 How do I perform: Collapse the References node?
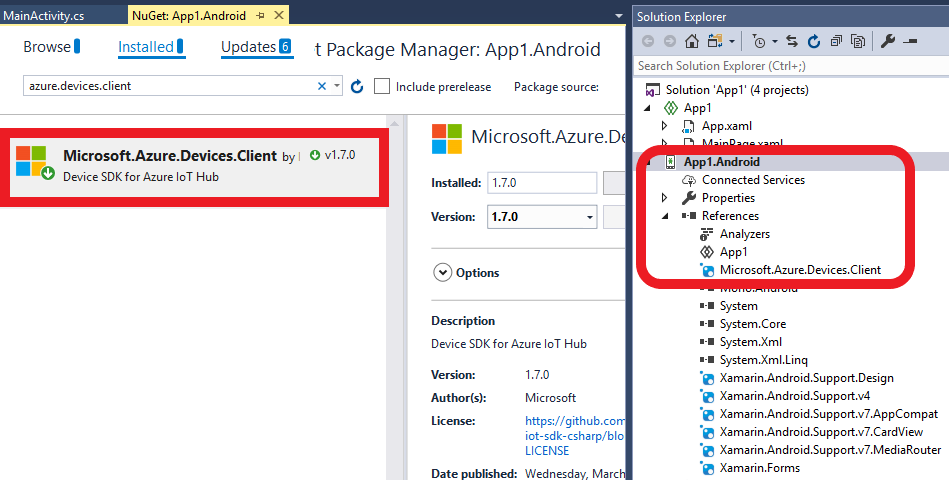[665, 216]
